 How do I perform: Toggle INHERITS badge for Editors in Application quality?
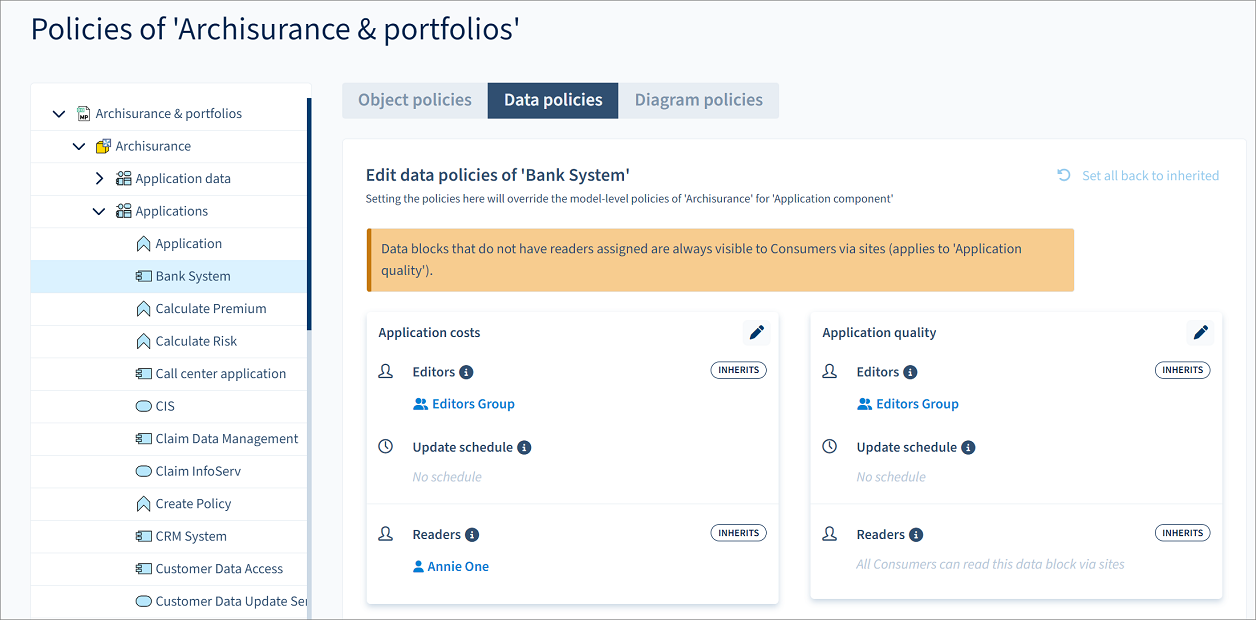click(1182, 370)
